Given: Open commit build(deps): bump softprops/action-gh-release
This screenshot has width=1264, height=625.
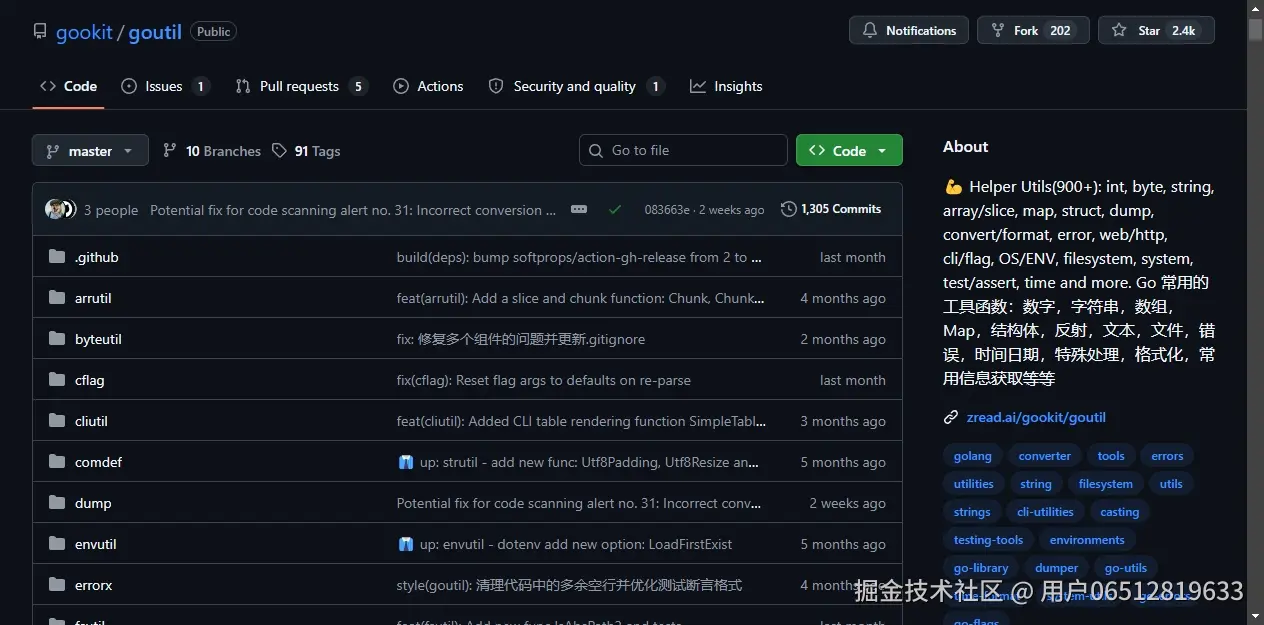Looking at the screenshot, I should click(x=580, y=257).
